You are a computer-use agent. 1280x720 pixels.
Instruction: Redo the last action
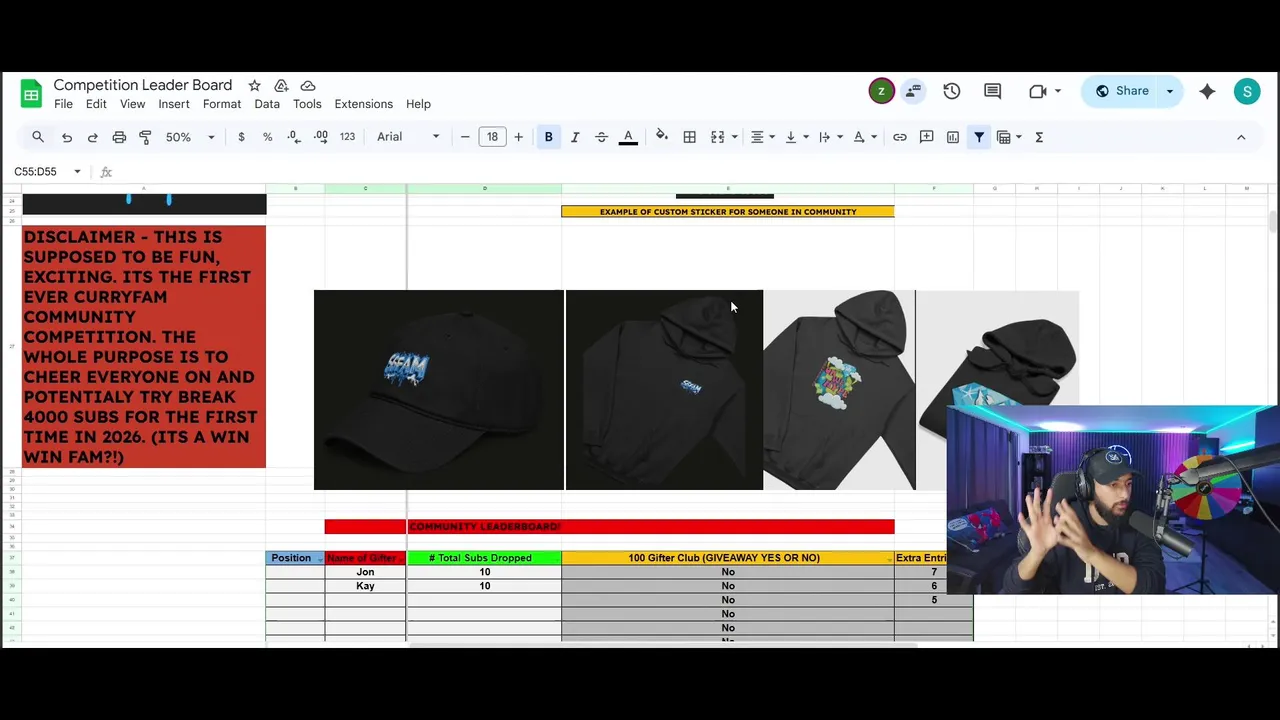(x=92, y=137)
